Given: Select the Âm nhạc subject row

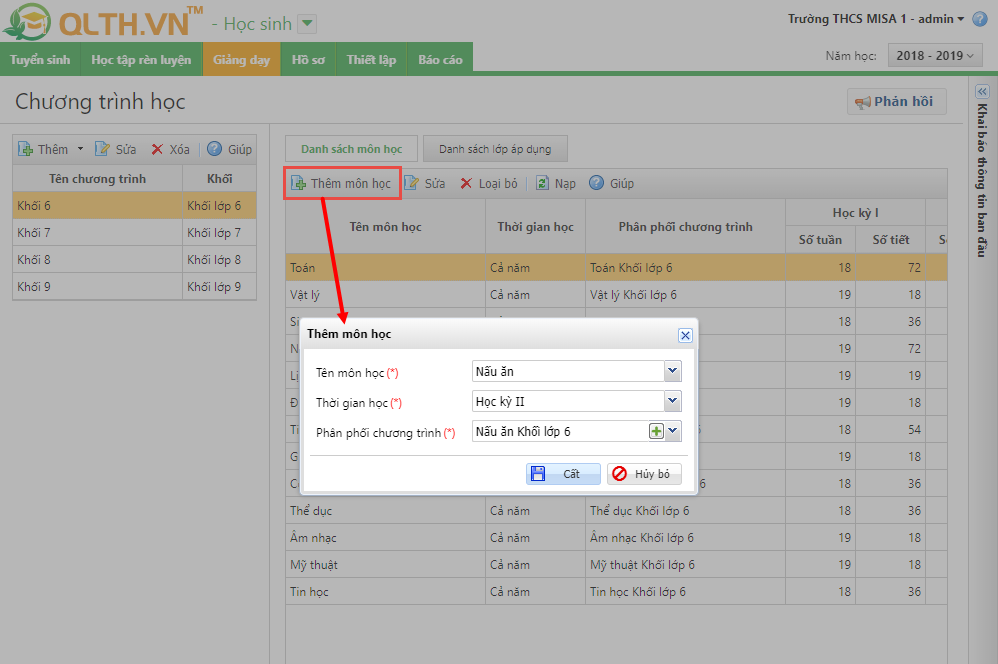Looking at the screenshot, I should coord(616,537).
